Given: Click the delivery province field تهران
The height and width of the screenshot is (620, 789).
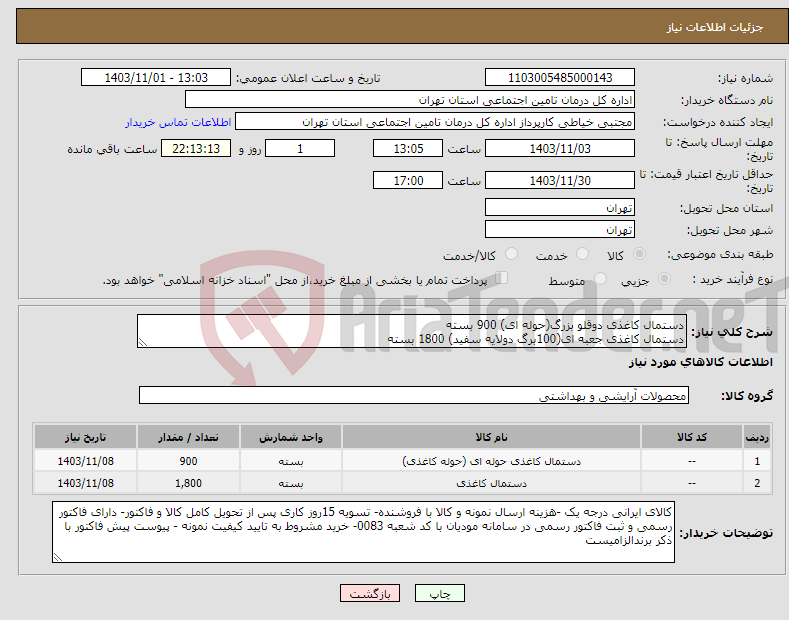Looking at the screenshot, I should [x=560, y=207].
